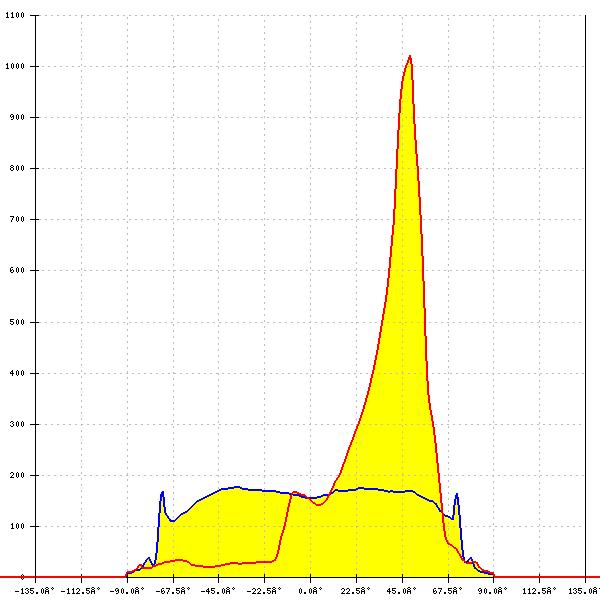Click the red curve's tall peak tip
This screenshot has height=600, width=600.
pos(410,56)
